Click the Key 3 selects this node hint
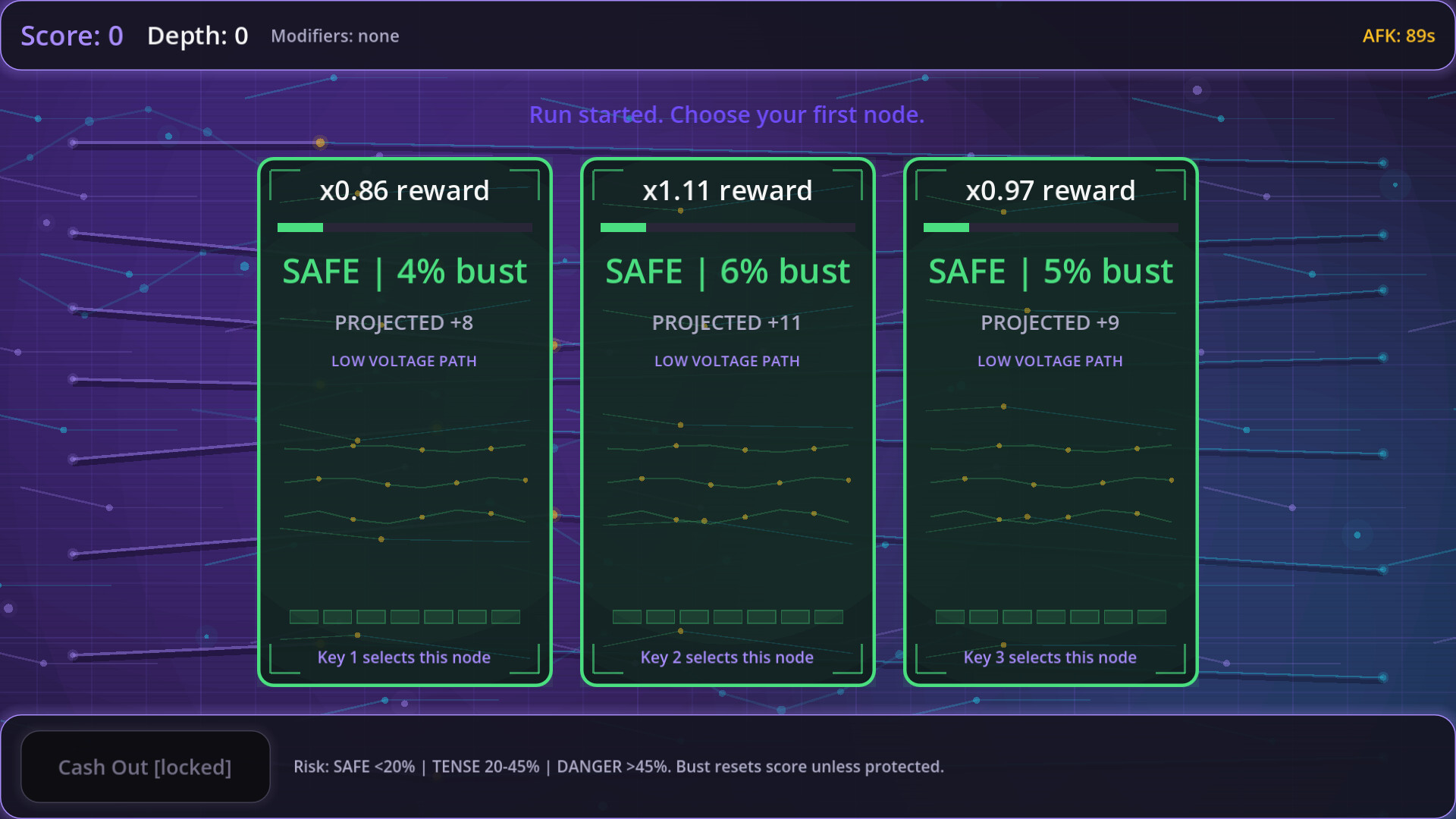The image size is (1456, 819). (1050, 657)
